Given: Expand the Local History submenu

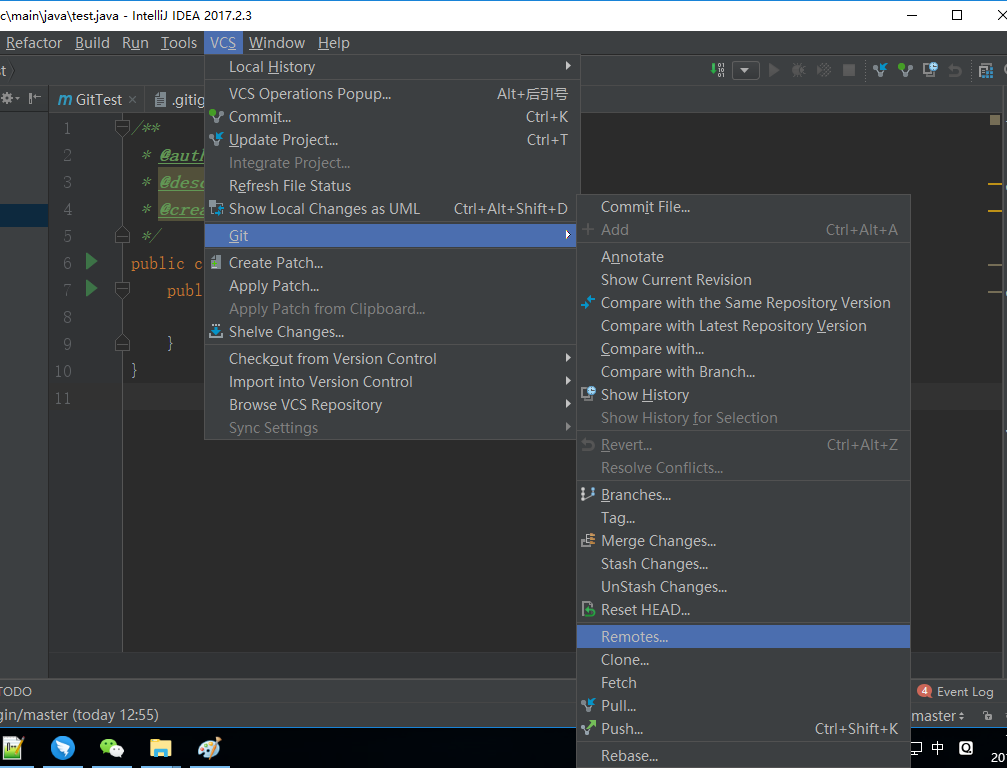Looking at the screenshot, I should (x=392, y=67).
